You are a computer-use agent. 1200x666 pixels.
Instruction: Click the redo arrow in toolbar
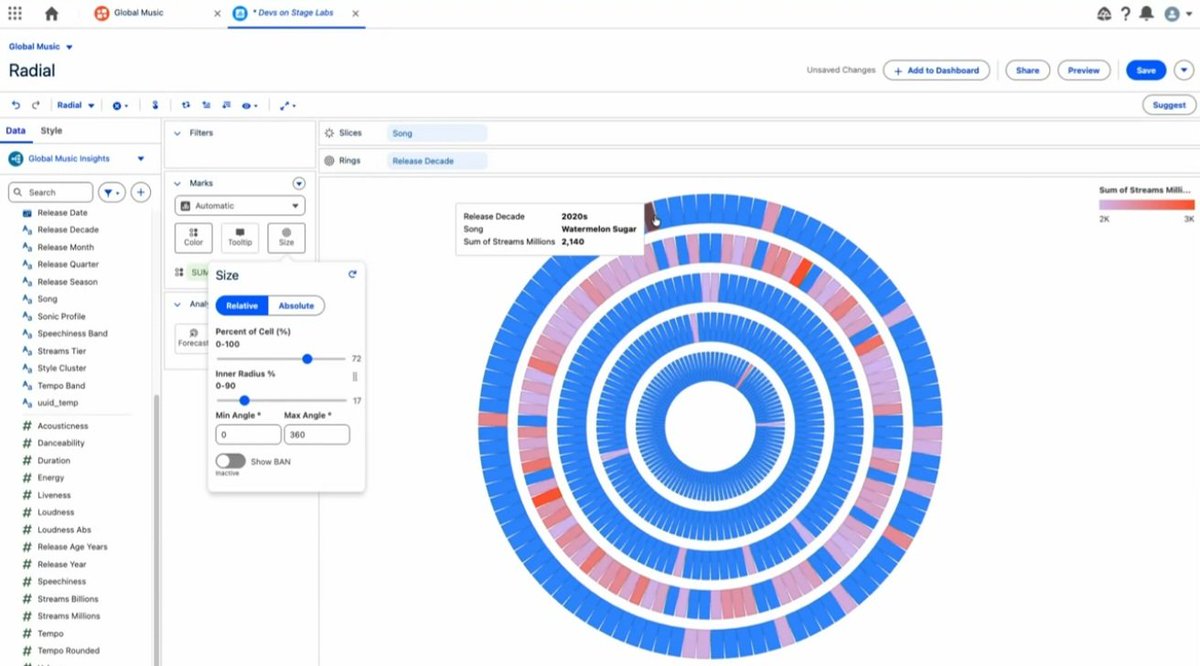click(x=36, y=105)
